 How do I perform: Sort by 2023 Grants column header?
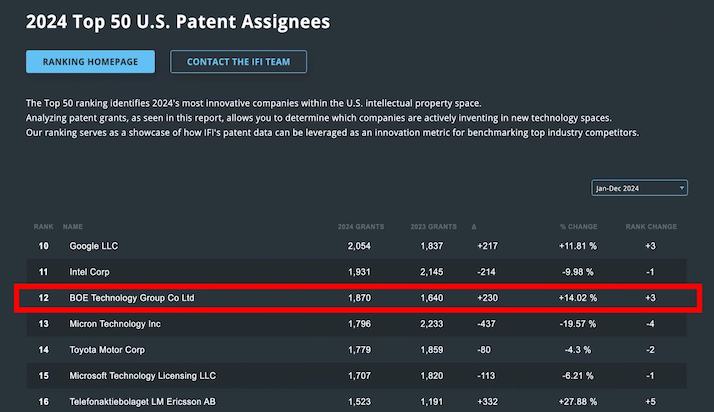[434, 227]
